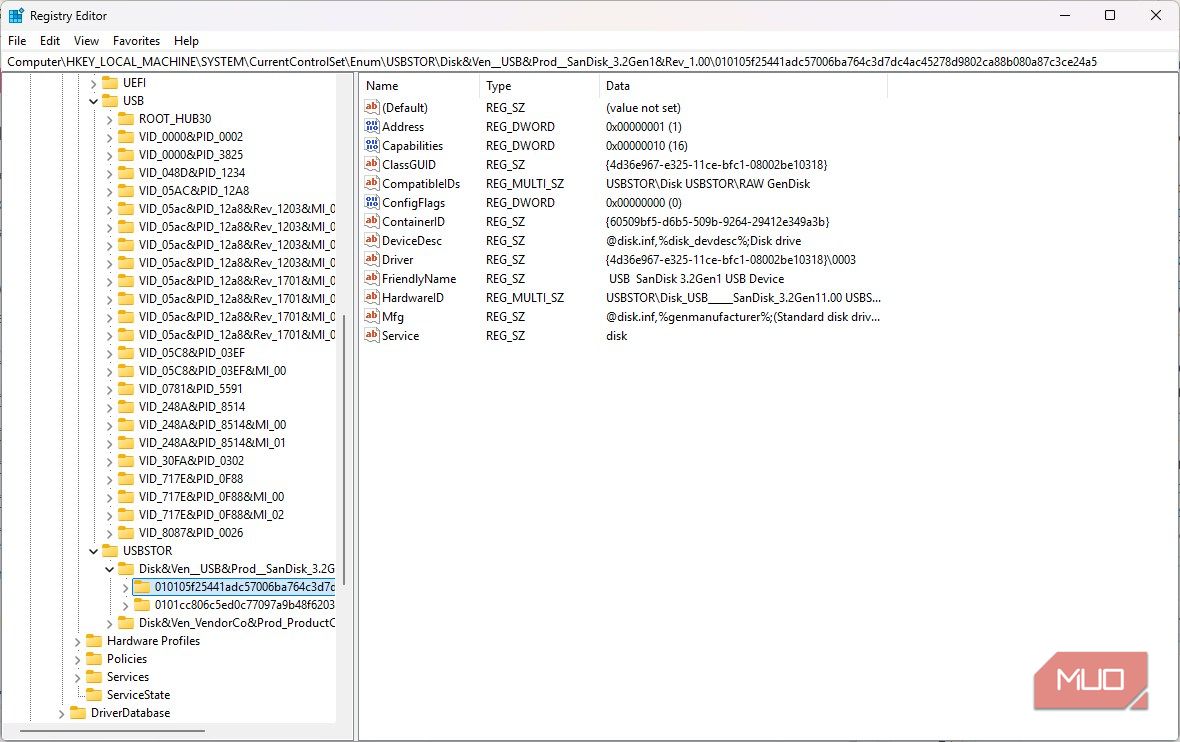Click the string icon beside CompatibleIDs
The width and height of the screenshot is (1180, 742).
pyautogui.click(x=371, y=184)
